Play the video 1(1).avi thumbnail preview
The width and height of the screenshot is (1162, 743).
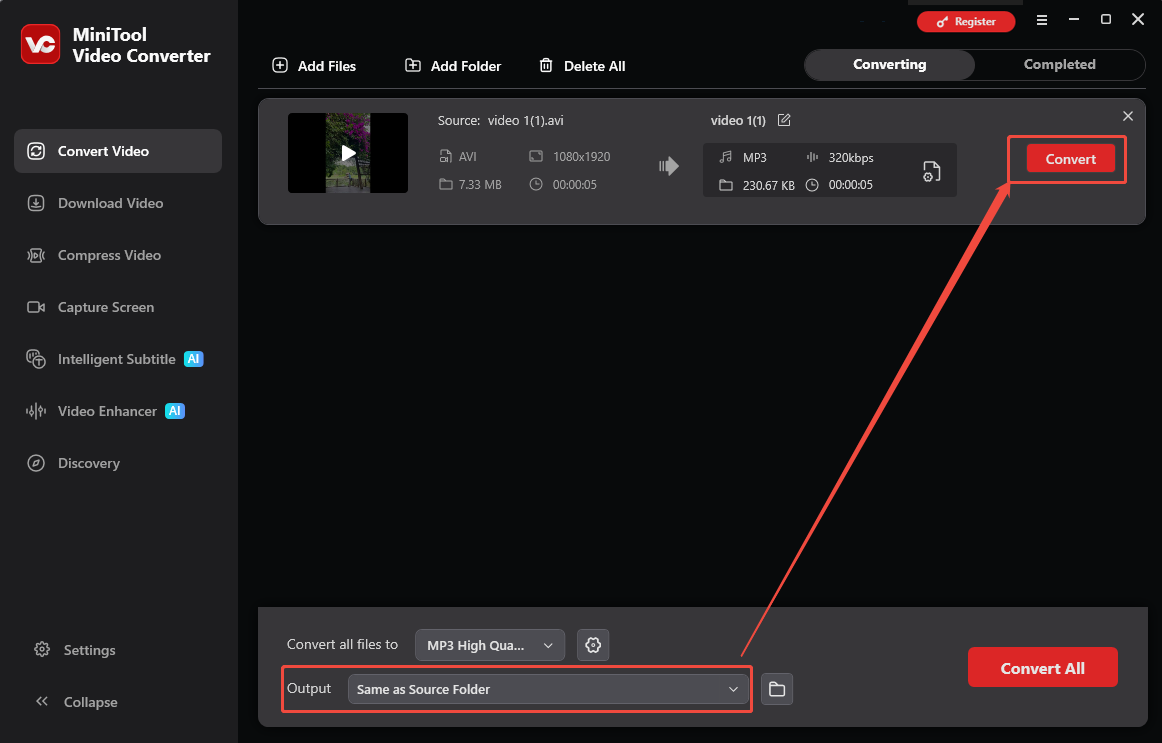pos(348,153)
